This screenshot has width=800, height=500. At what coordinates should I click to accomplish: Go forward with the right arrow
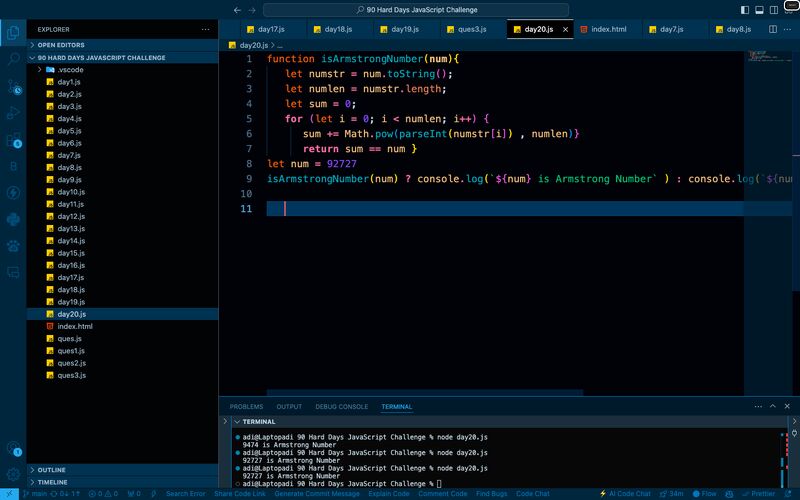(252, 10)
